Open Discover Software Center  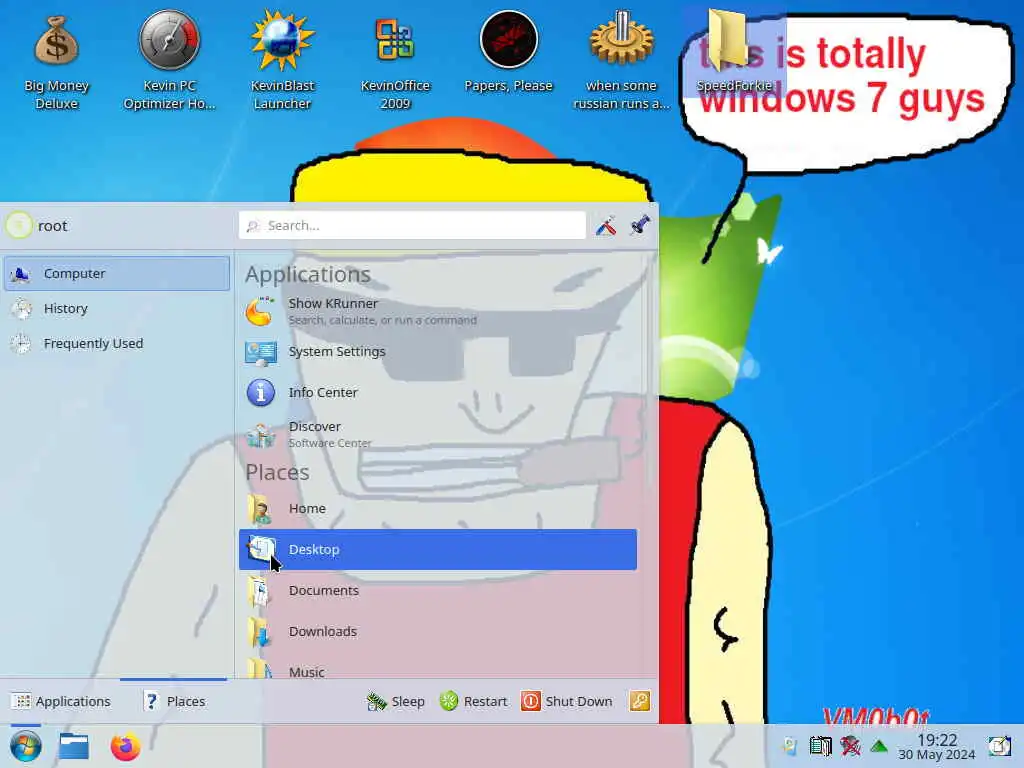(x=438, y=434)
